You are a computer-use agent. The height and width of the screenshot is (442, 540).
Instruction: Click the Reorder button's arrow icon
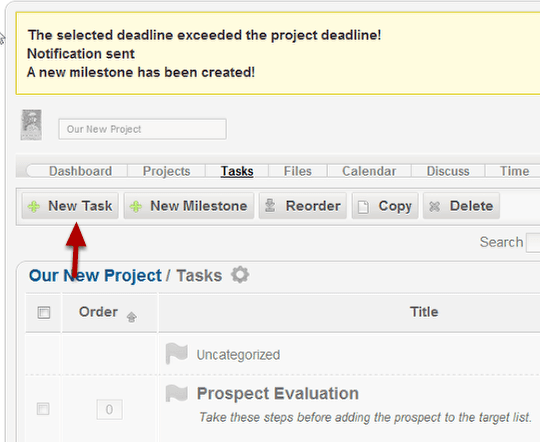[270, 206]
